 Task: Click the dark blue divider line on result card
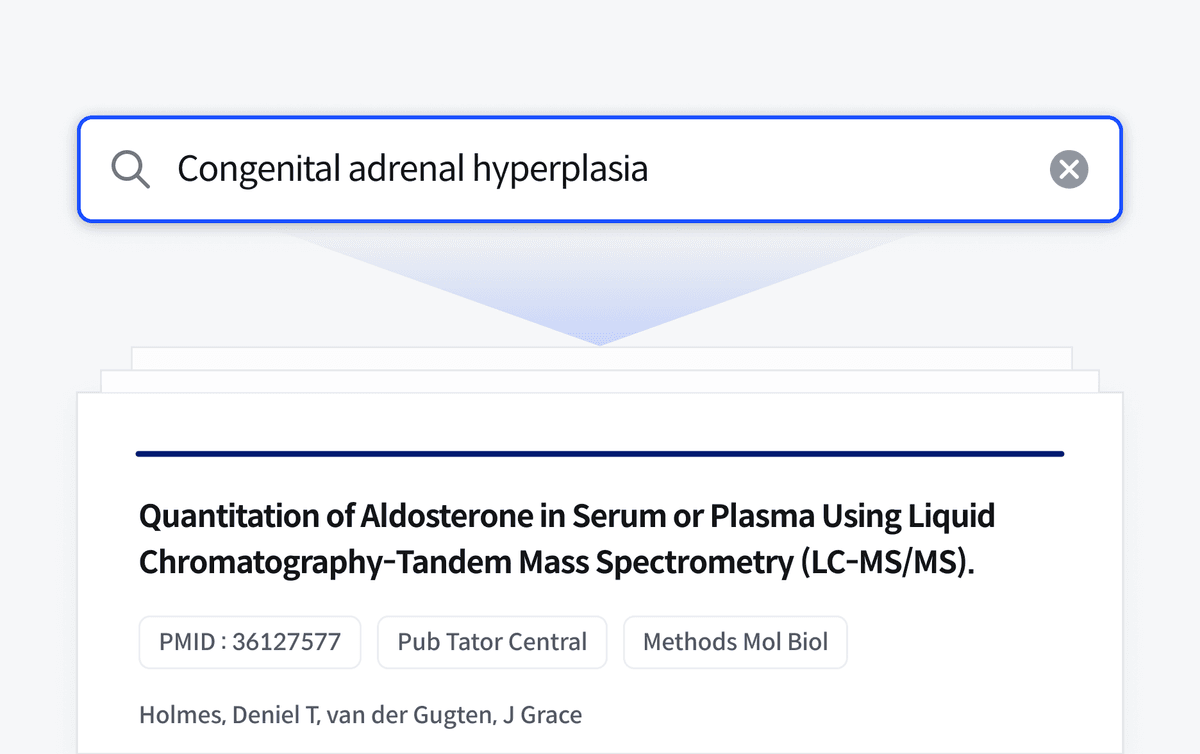[x=600, y=454]
